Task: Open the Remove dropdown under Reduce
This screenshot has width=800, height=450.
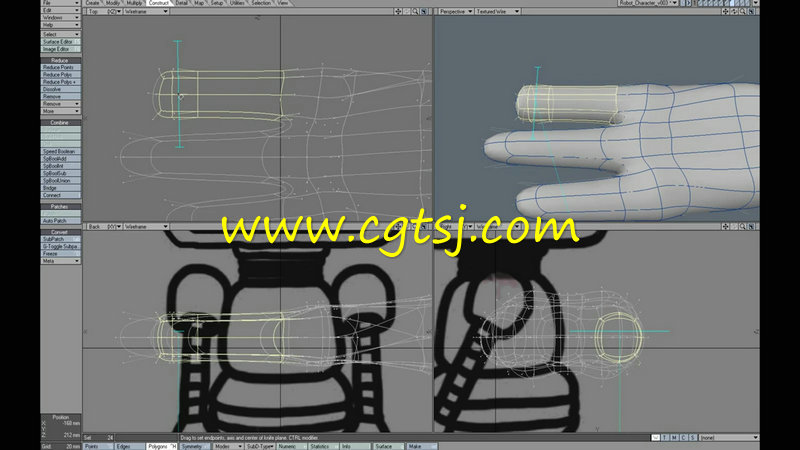Action: (x=61, y=104)
